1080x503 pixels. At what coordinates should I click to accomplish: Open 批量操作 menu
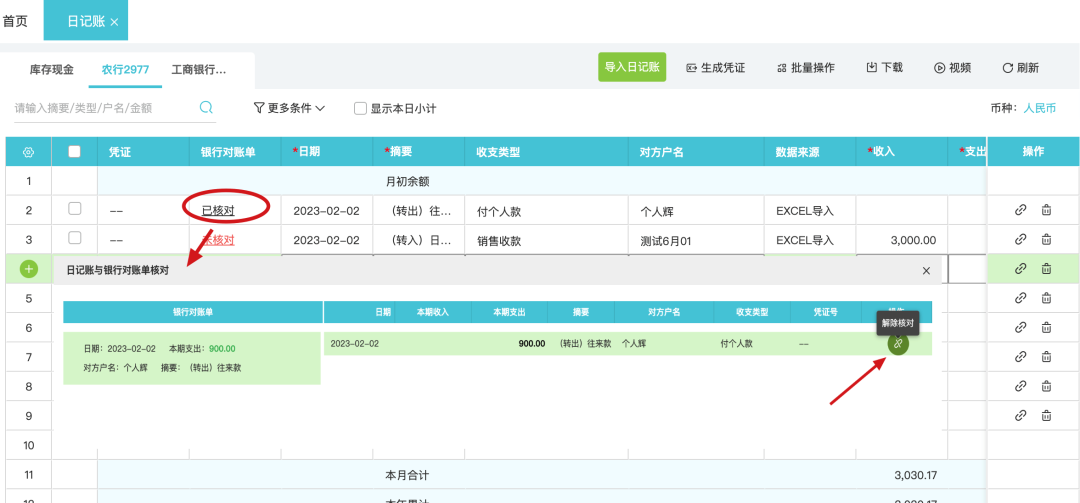pos(805,68)
